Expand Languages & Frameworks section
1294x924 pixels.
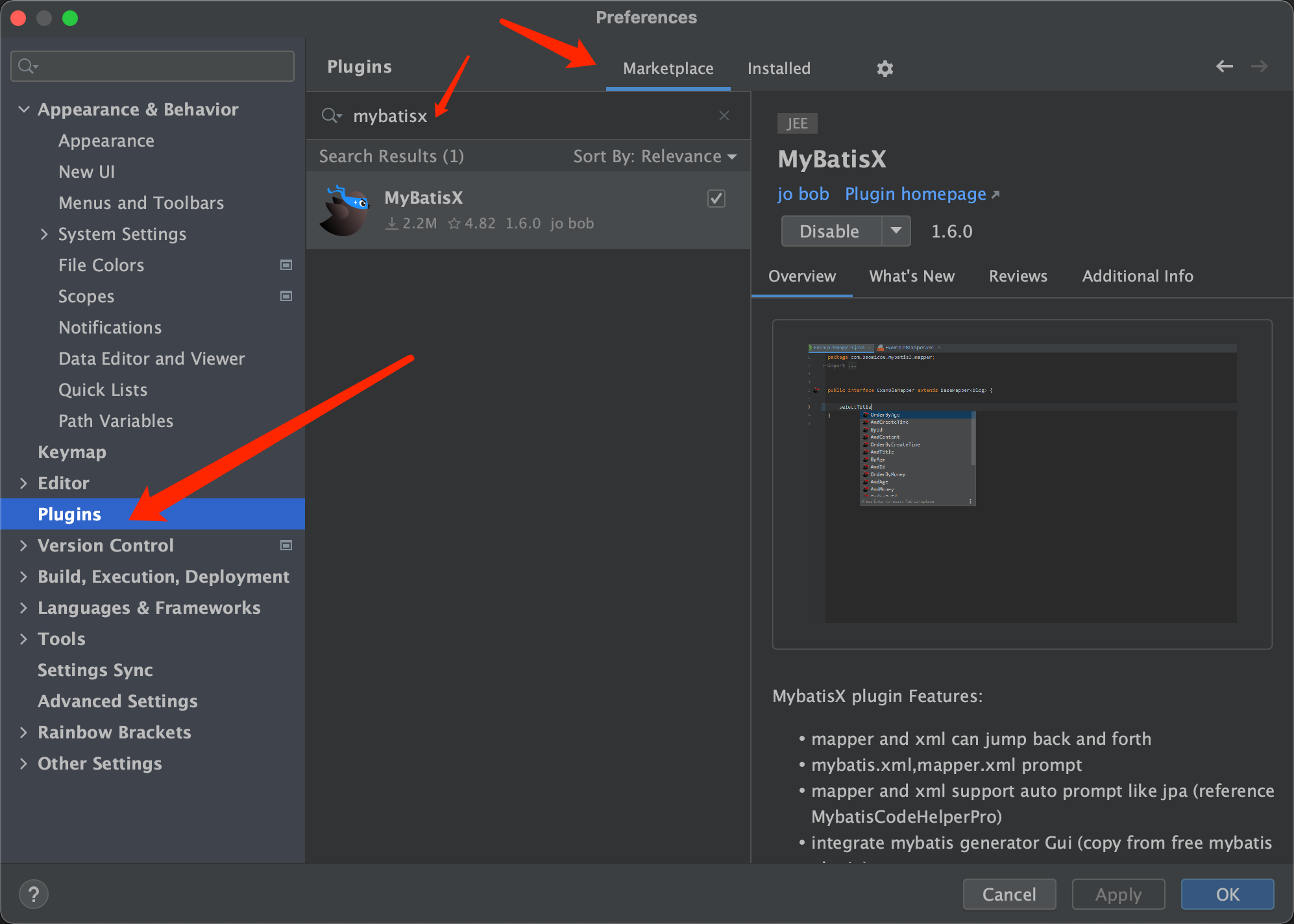(x=24, y=607)
